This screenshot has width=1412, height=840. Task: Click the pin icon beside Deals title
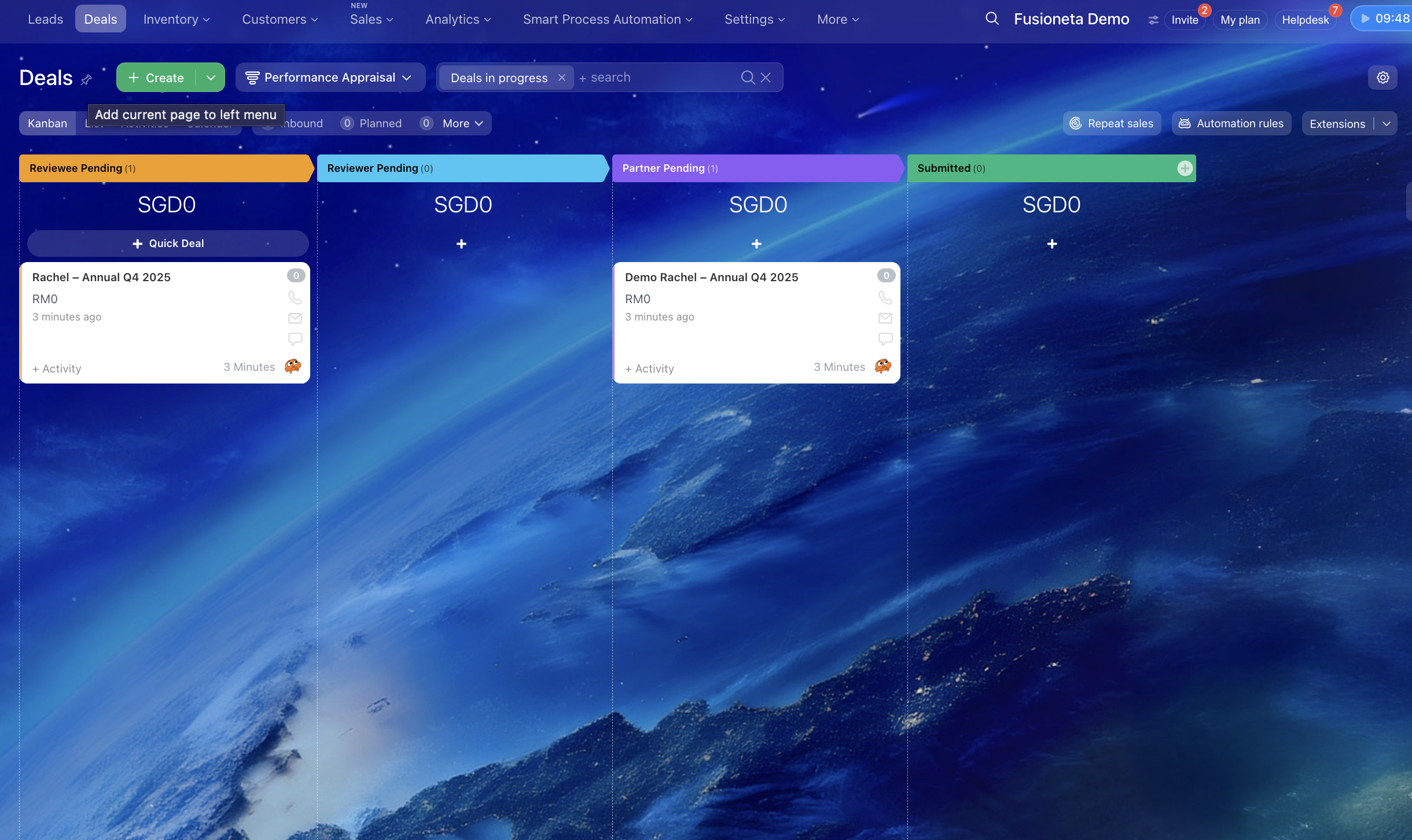tap(86, 79)
